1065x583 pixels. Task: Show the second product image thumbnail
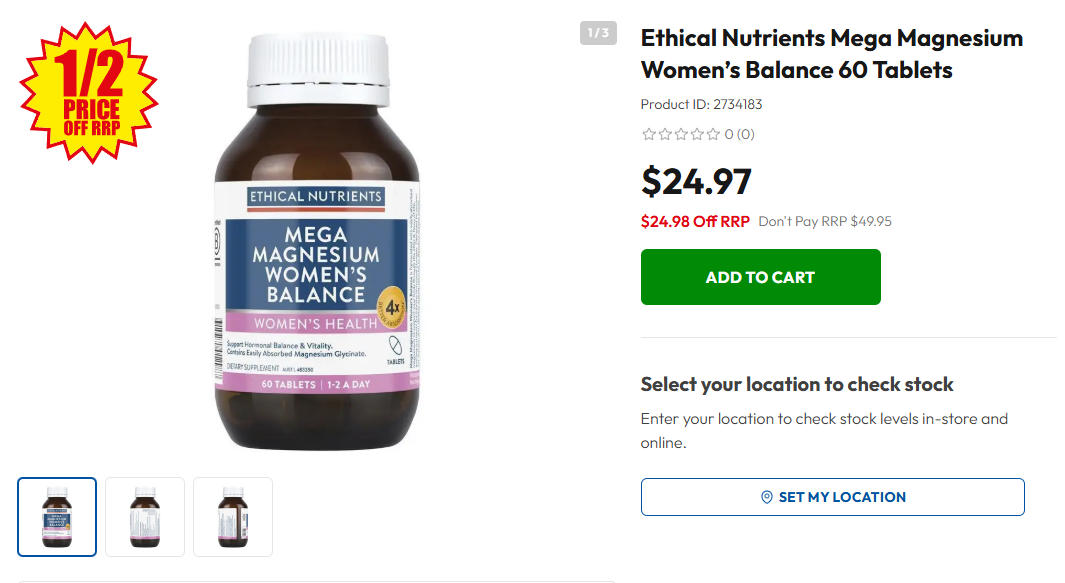[x=145, y=517]
